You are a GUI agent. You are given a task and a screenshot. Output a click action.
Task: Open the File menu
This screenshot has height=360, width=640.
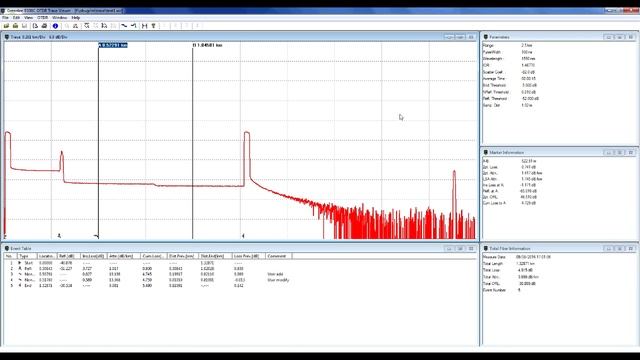(x=5, y=18)
